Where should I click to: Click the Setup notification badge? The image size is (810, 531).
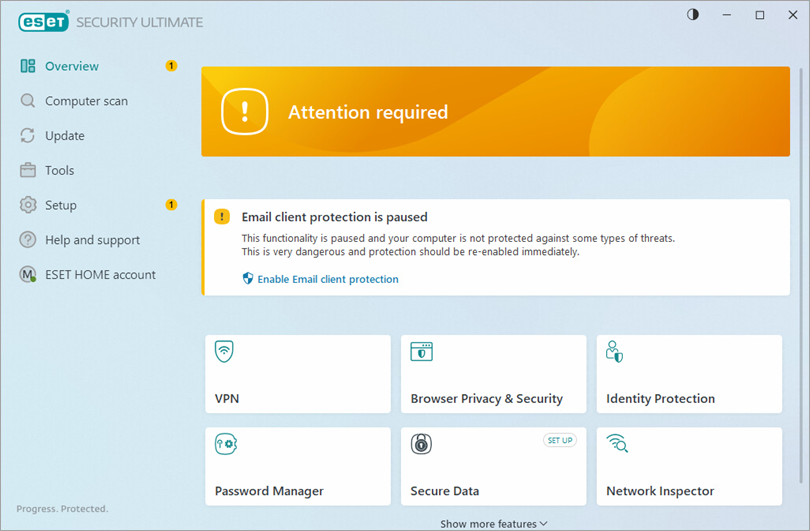[x=171, y=205]
